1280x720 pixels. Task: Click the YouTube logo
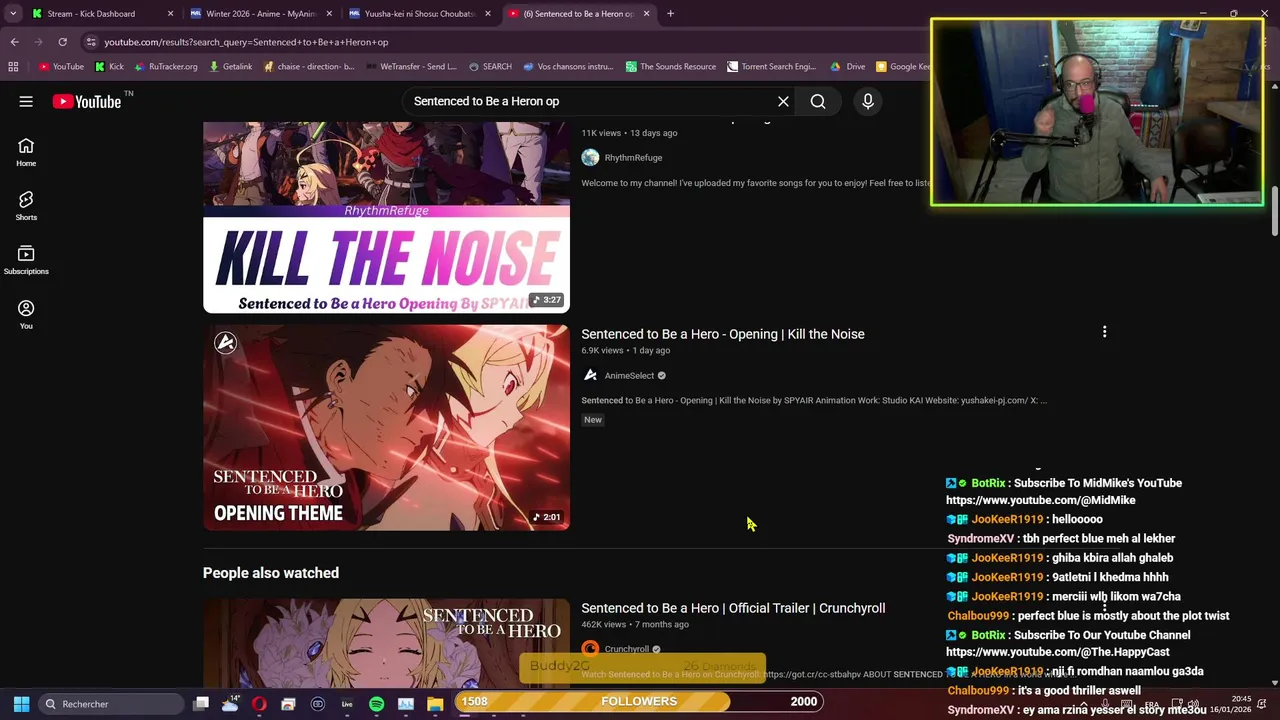click(x=87, y=101)
